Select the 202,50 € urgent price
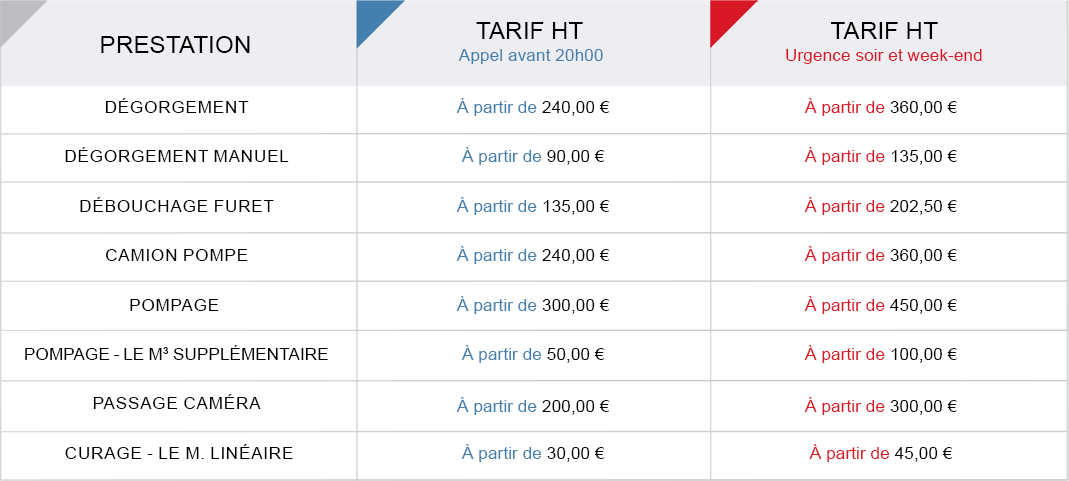The image size is (1069, 481). [923, 206]
